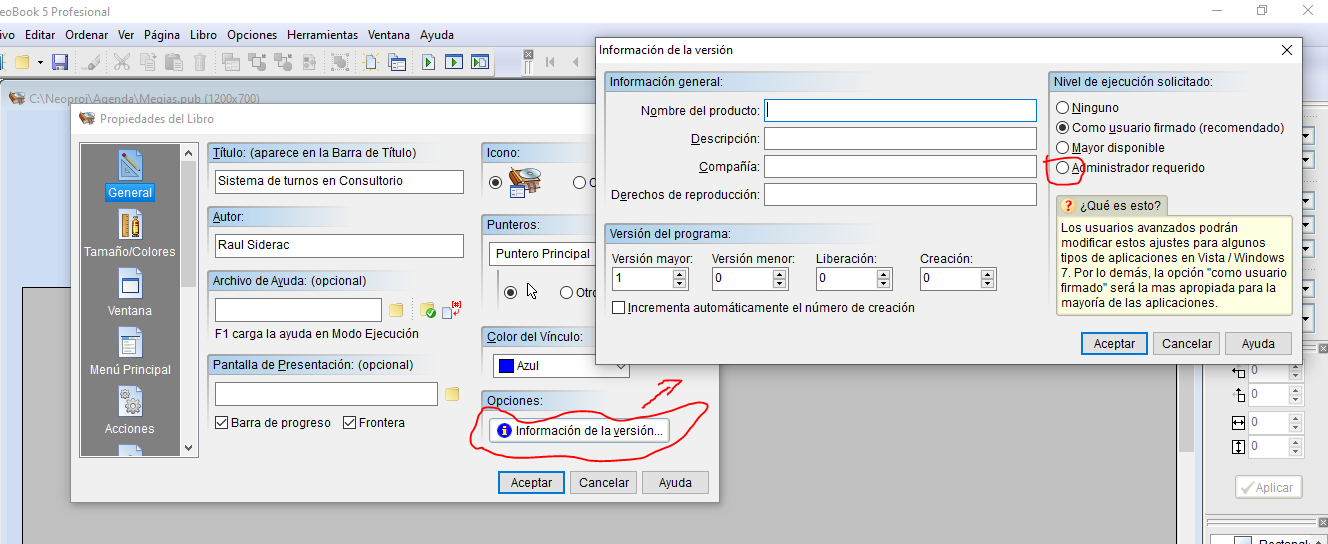The width and height of the screenshot is (1328, 544).
Task: Select the General section icon in sidebar
Action: [x=131, y=165]
